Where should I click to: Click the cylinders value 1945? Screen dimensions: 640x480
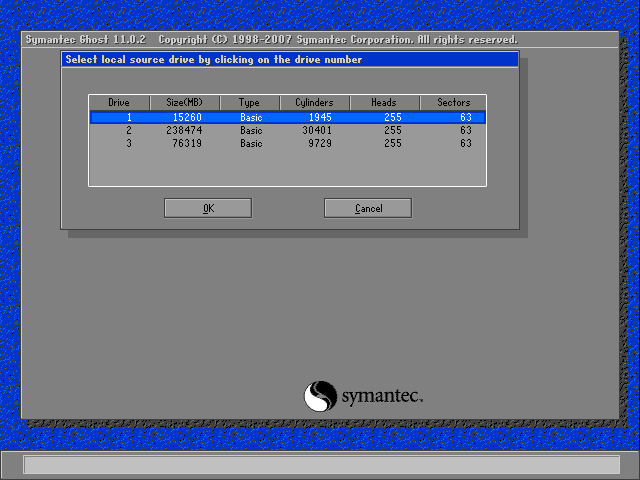tap(320, 118)
